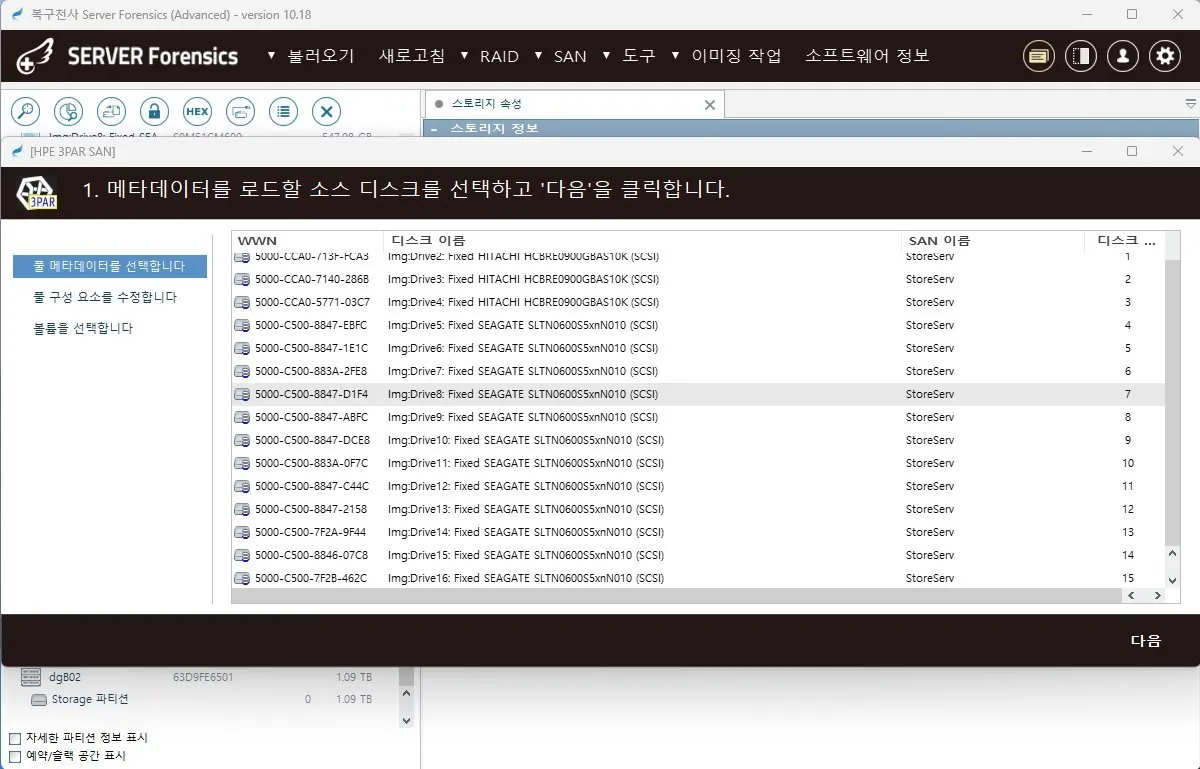The image size is (1200, 769).
Task: Click the disk list scroll-down arrow
Action: coord(1173,579)
